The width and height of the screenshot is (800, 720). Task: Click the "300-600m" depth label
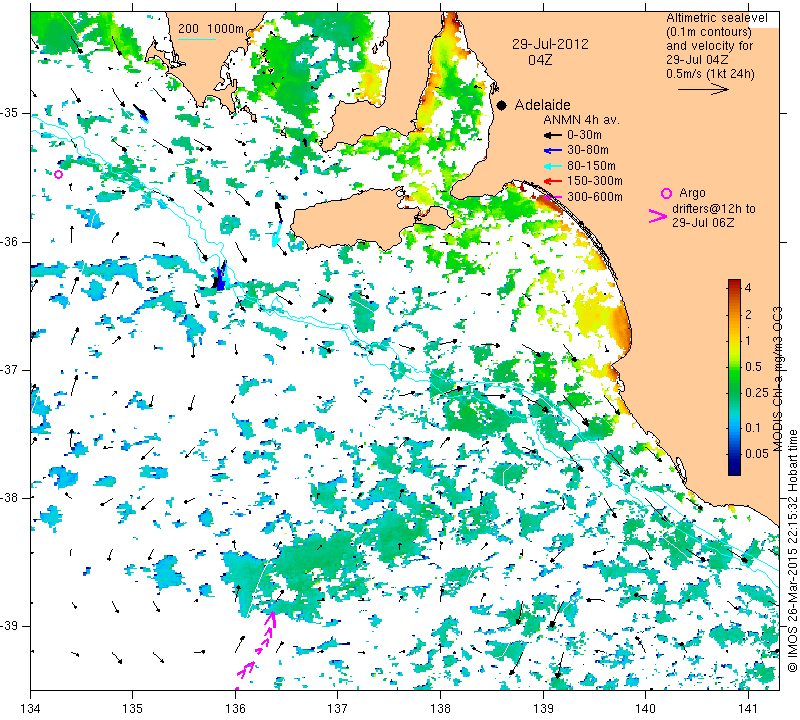click(594, 197)
